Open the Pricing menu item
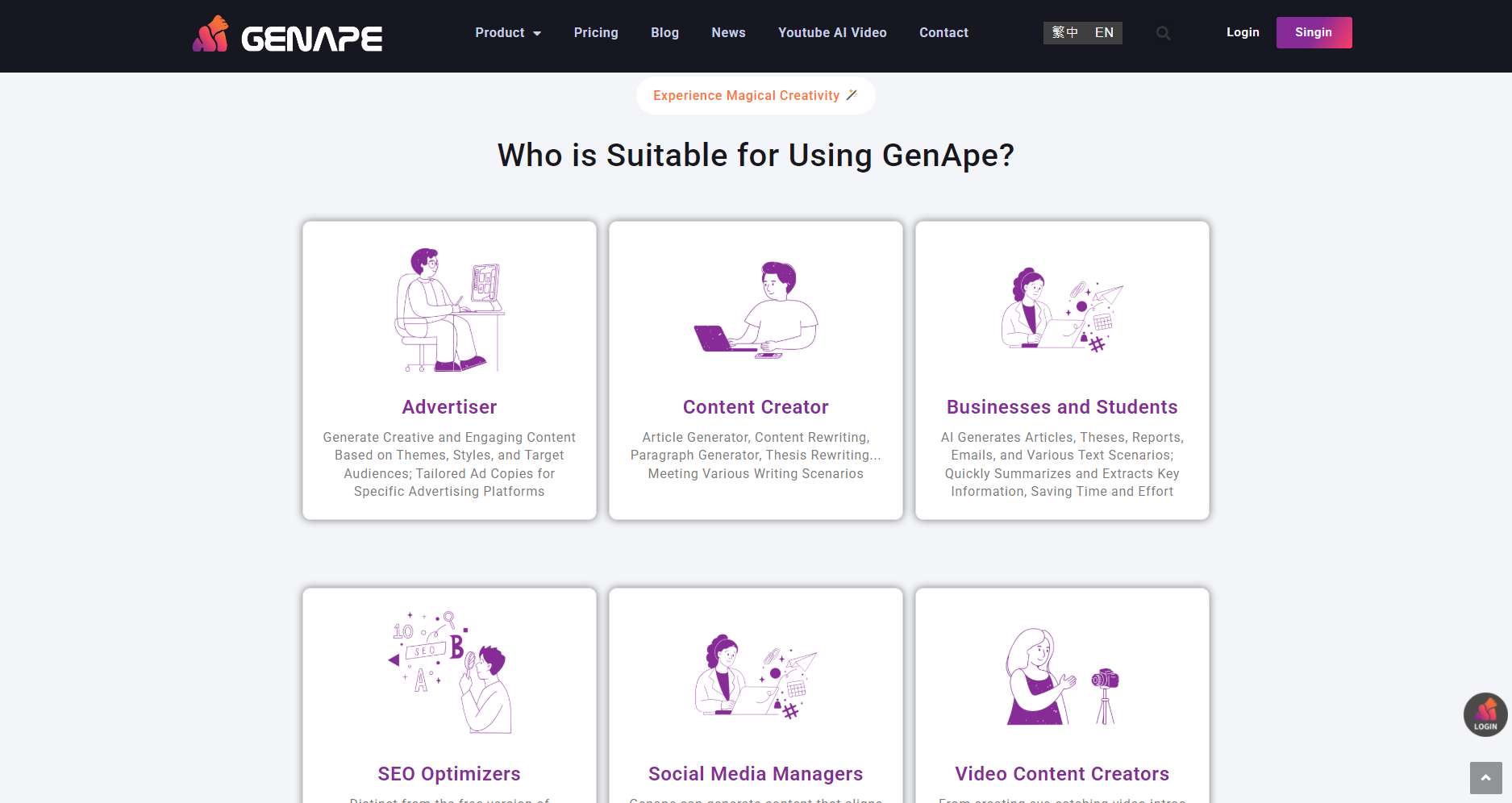The height and width of the screenshot is (803, 1512). pos(596,33)
